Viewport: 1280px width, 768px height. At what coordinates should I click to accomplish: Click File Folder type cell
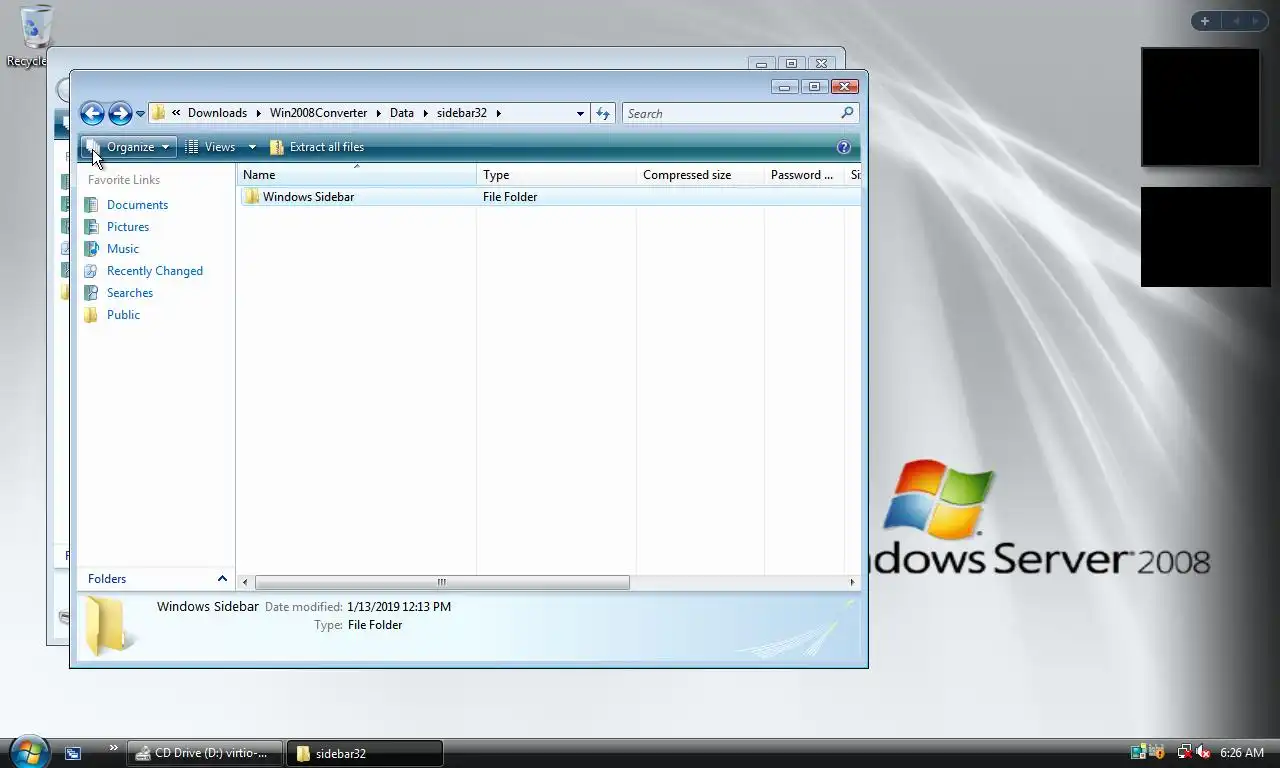coord(510,197)
